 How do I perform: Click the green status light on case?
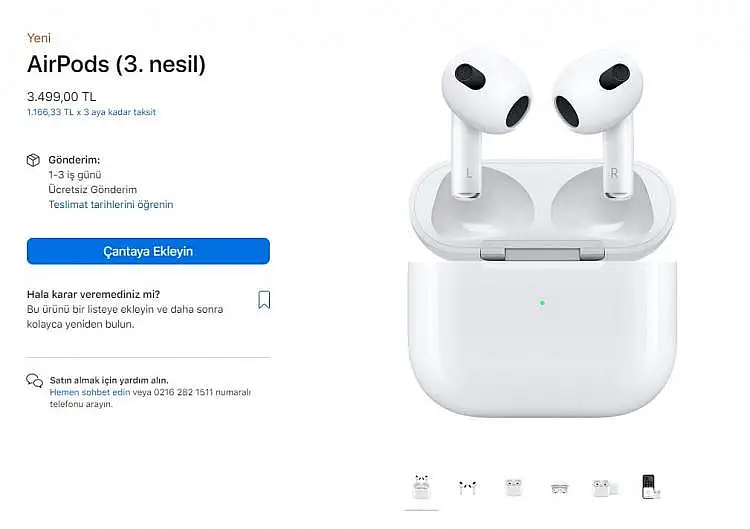click(542, 303)
